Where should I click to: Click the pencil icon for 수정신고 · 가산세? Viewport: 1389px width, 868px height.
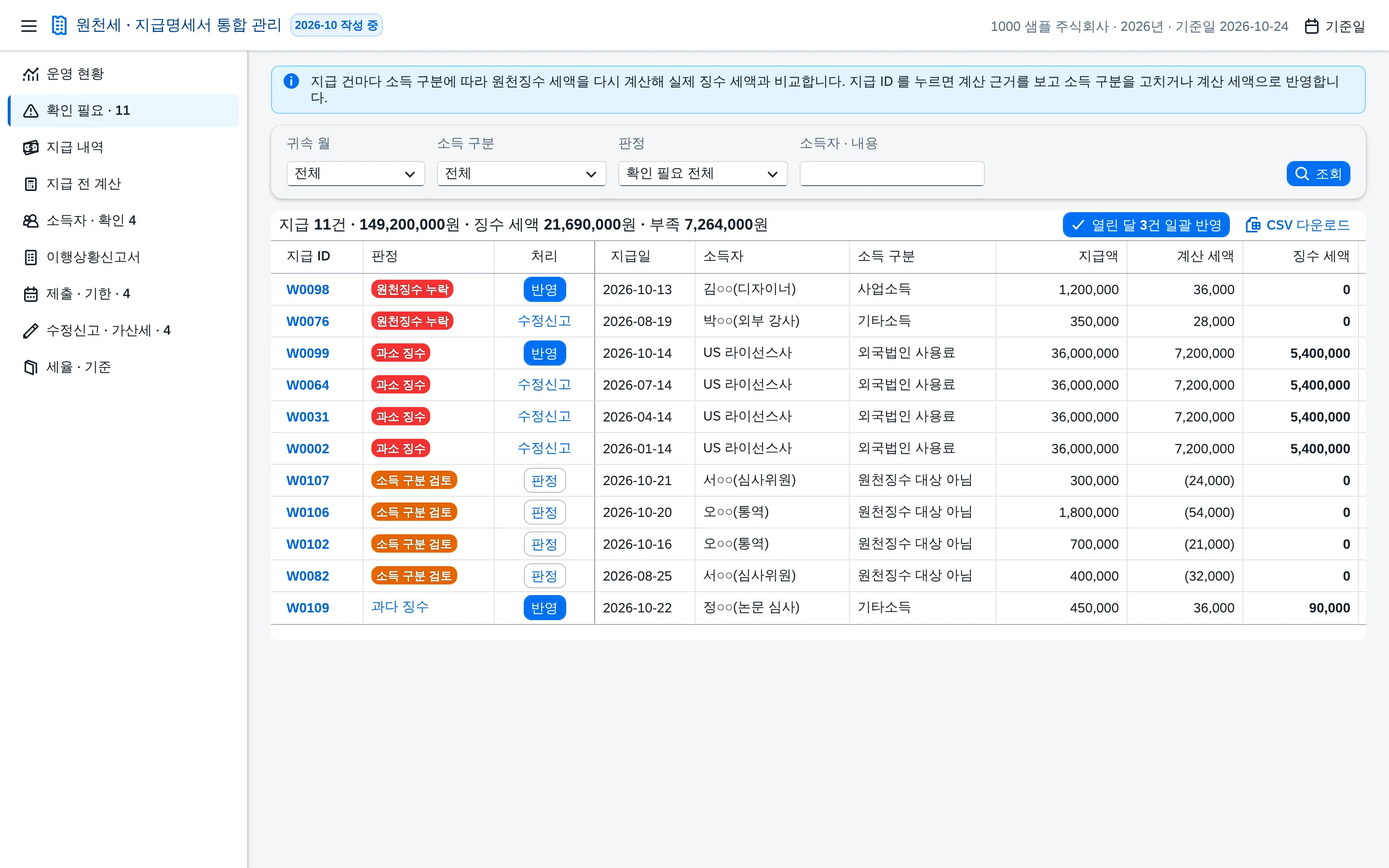30,331
